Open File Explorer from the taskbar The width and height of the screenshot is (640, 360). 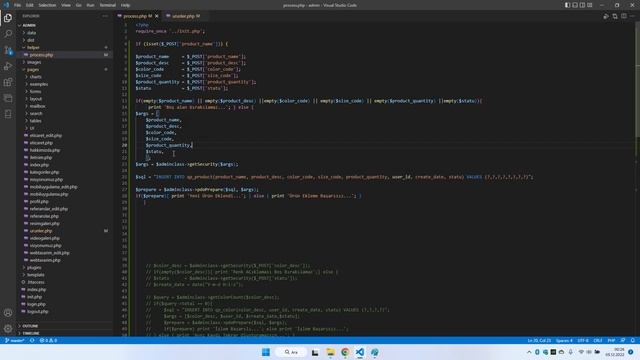[x=330, y=352]
